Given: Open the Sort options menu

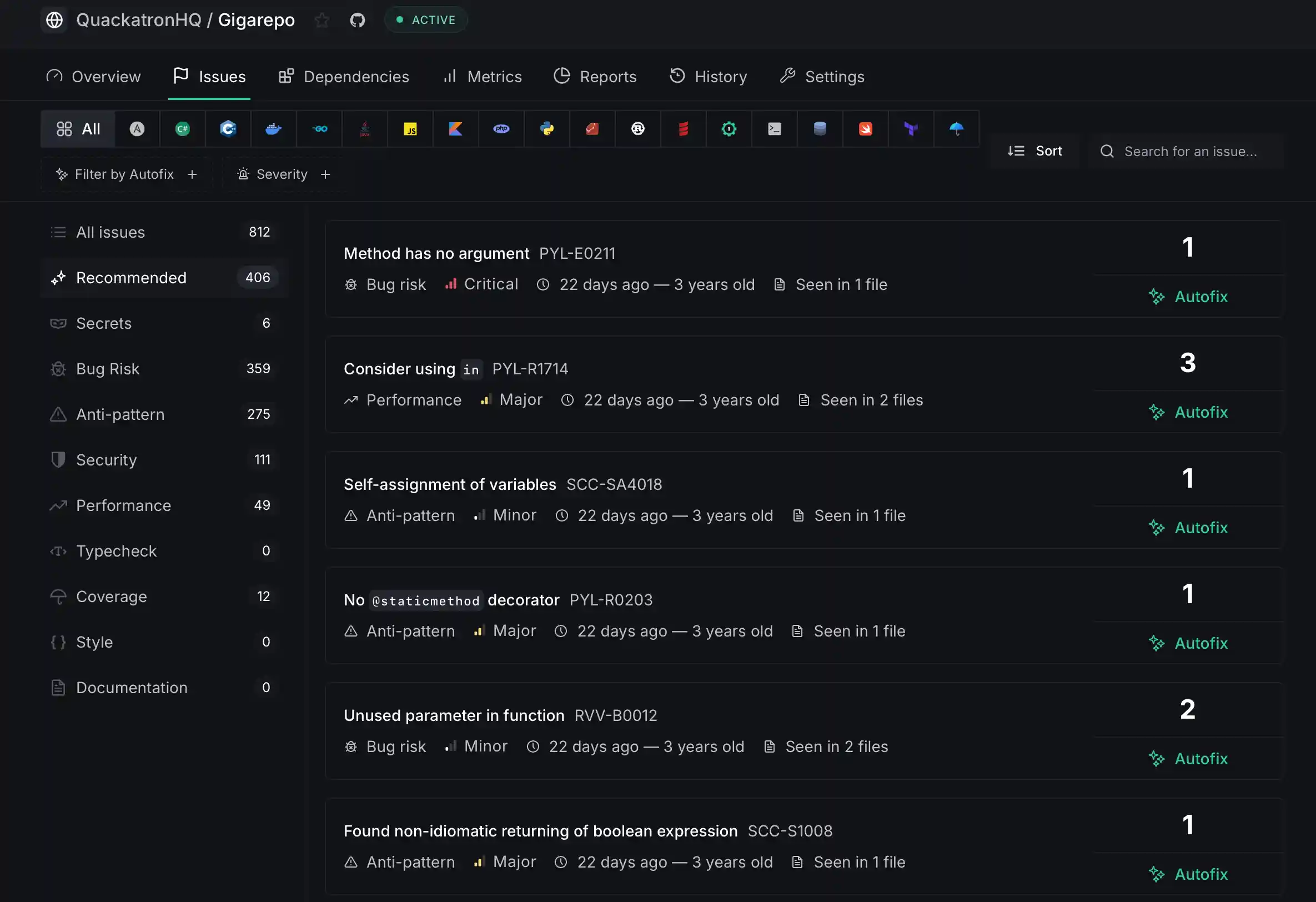Looking at the screenshot, I should click(1034, 151).
